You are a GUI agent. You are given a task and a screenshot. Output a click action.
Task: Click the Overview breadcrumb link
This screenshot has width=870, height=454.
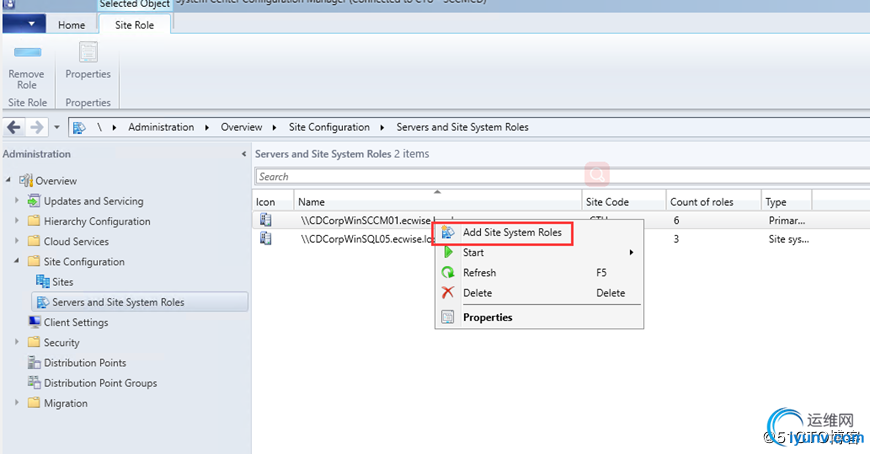click(241, 127)
